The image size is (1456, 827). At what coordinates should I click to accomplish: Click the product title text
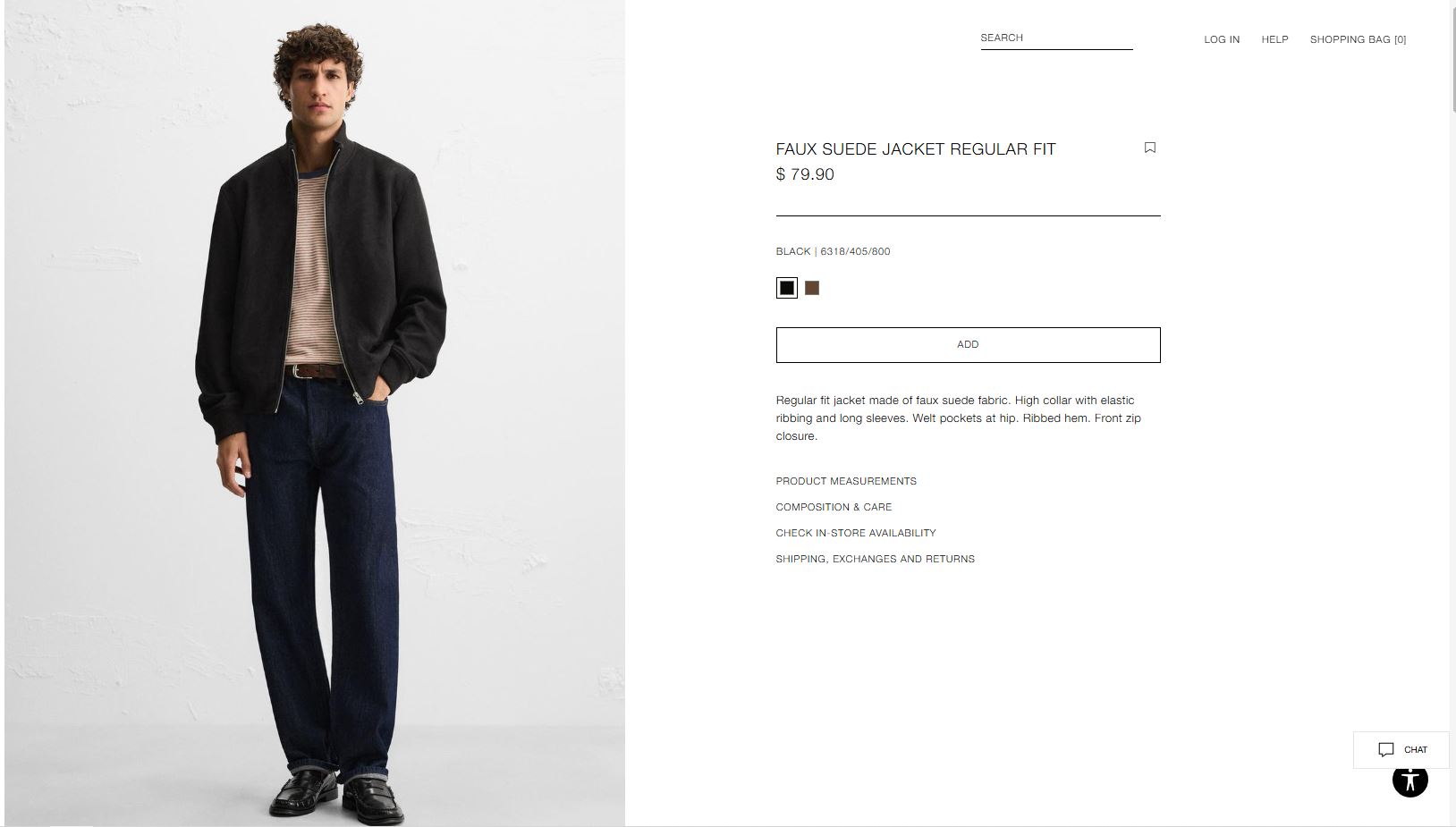916,149
